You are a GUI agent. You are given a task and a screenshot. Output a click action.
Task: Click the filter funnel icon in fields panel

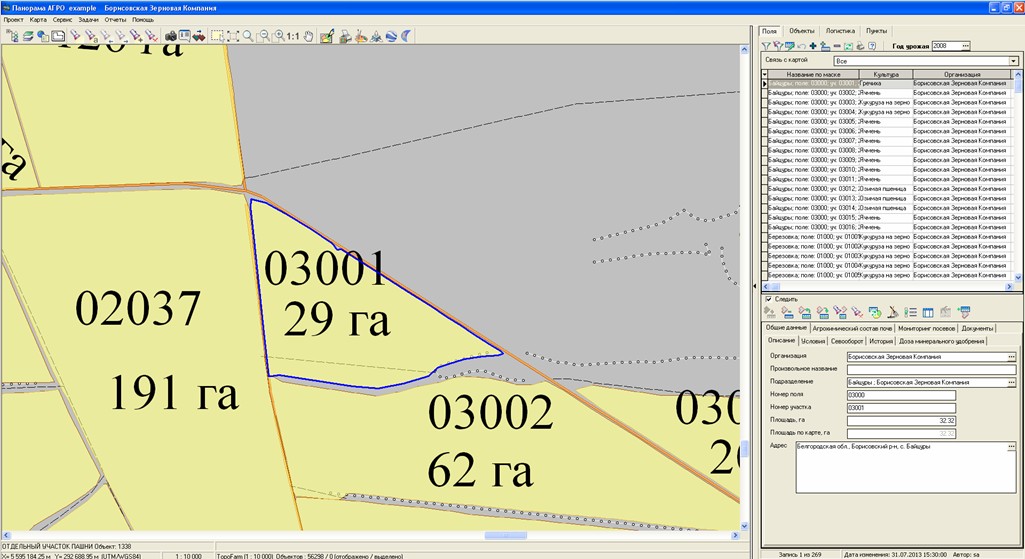coord(766,46)
